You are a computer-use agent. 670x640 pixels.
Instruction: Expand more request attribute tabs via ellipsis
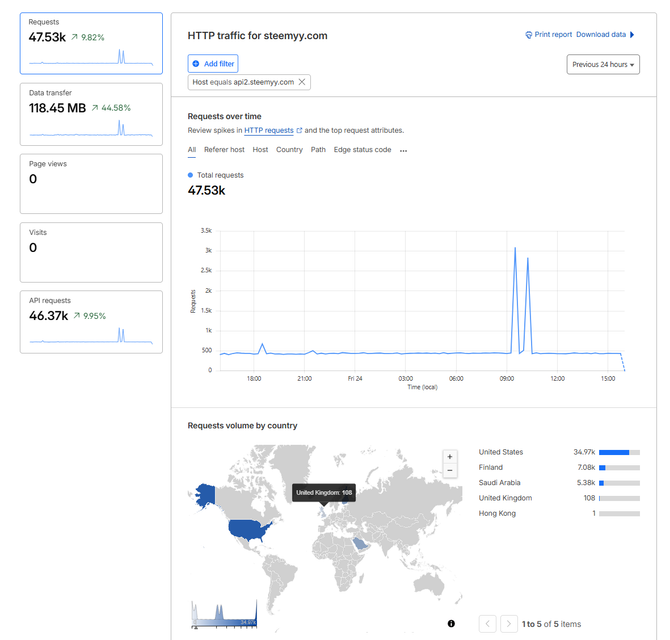tap(403, 150)
